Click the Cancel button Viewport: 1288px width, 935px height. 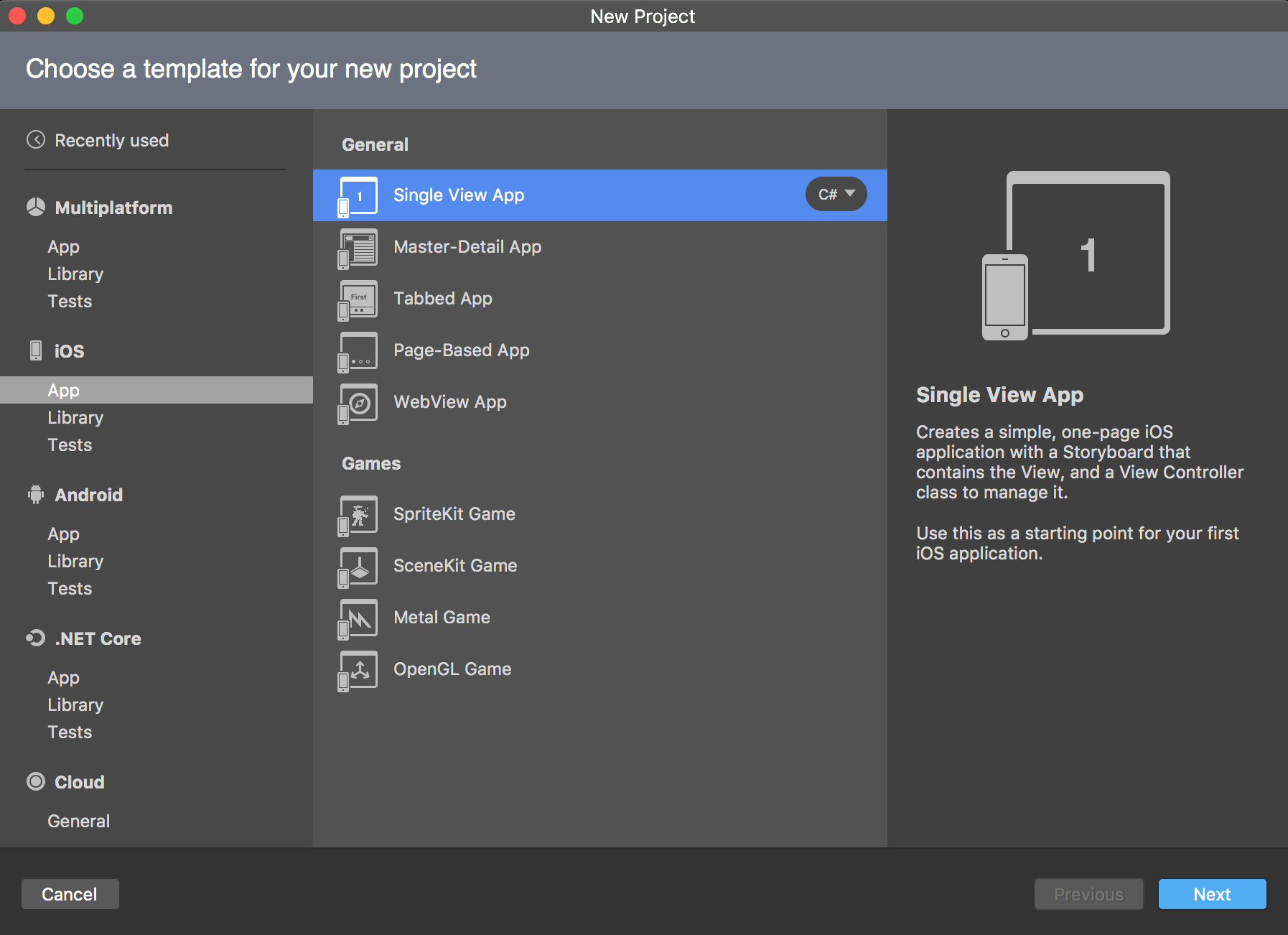click(x=70, y=894)
